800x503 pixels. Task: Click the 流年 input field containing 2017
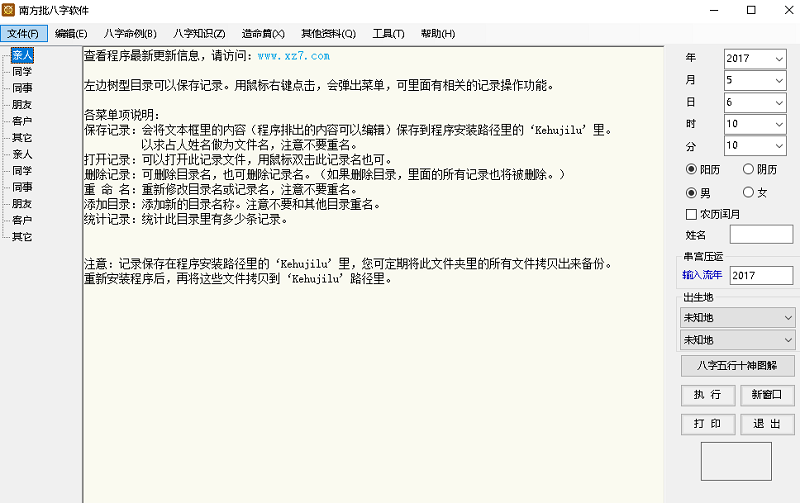coord(761,275)
